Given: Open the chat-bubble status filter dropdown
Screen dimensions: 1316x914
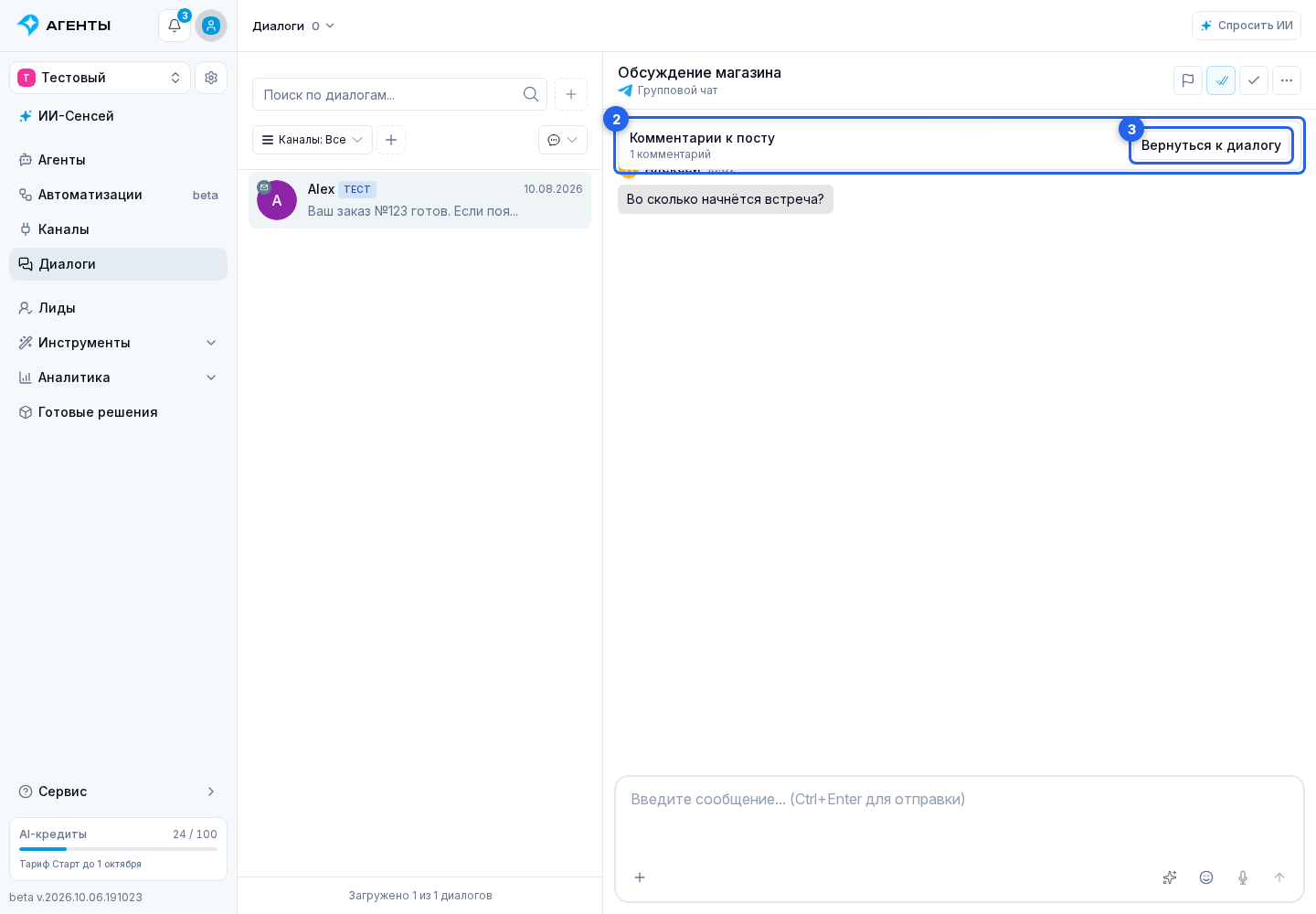Looking at the screenshot, I should coord(563,140).
